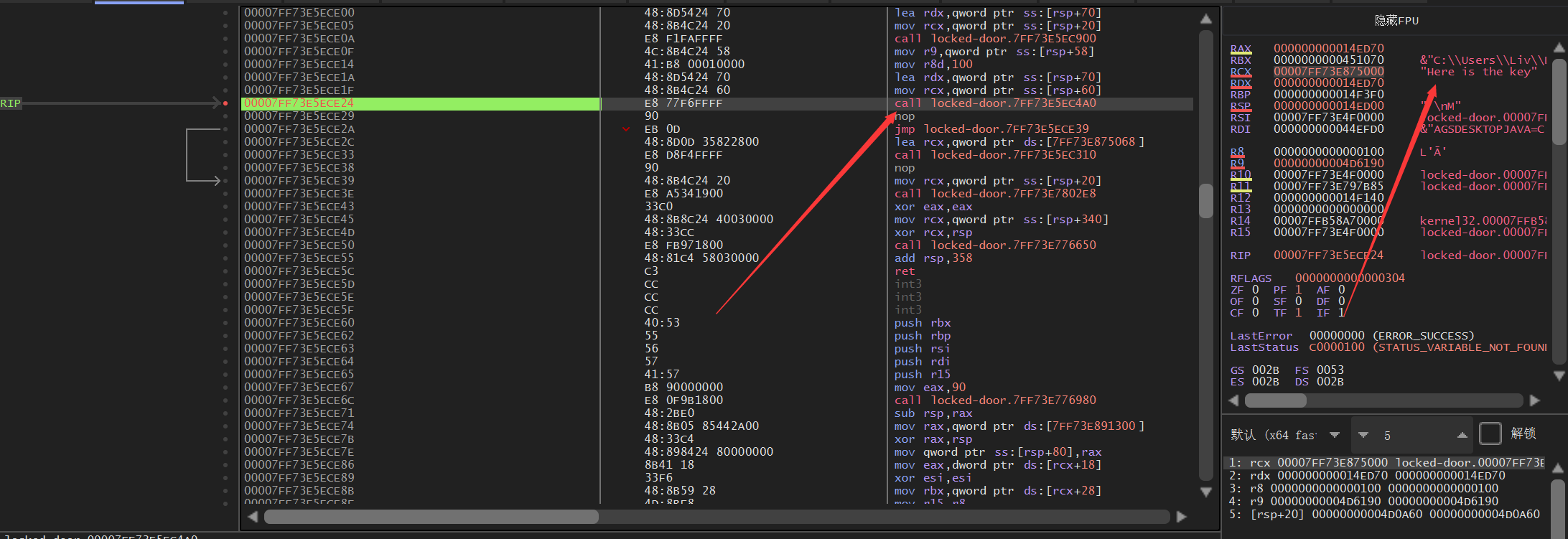Image resolution: width=1568 pixels, height=539 pixels.
Task: Click the "Here is the key" string comment
Action: (1478, 72)
